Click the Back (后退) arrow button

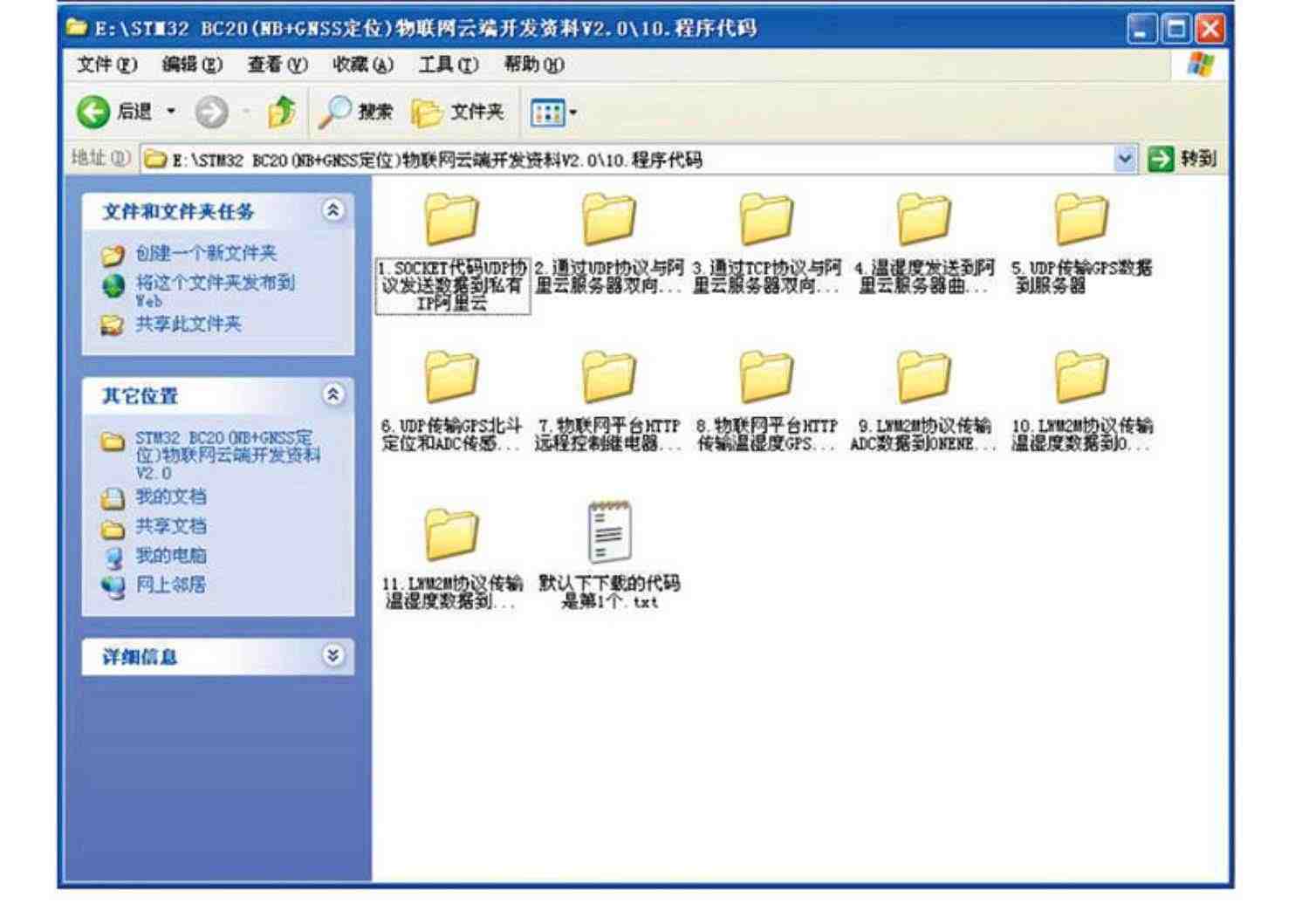93,112
